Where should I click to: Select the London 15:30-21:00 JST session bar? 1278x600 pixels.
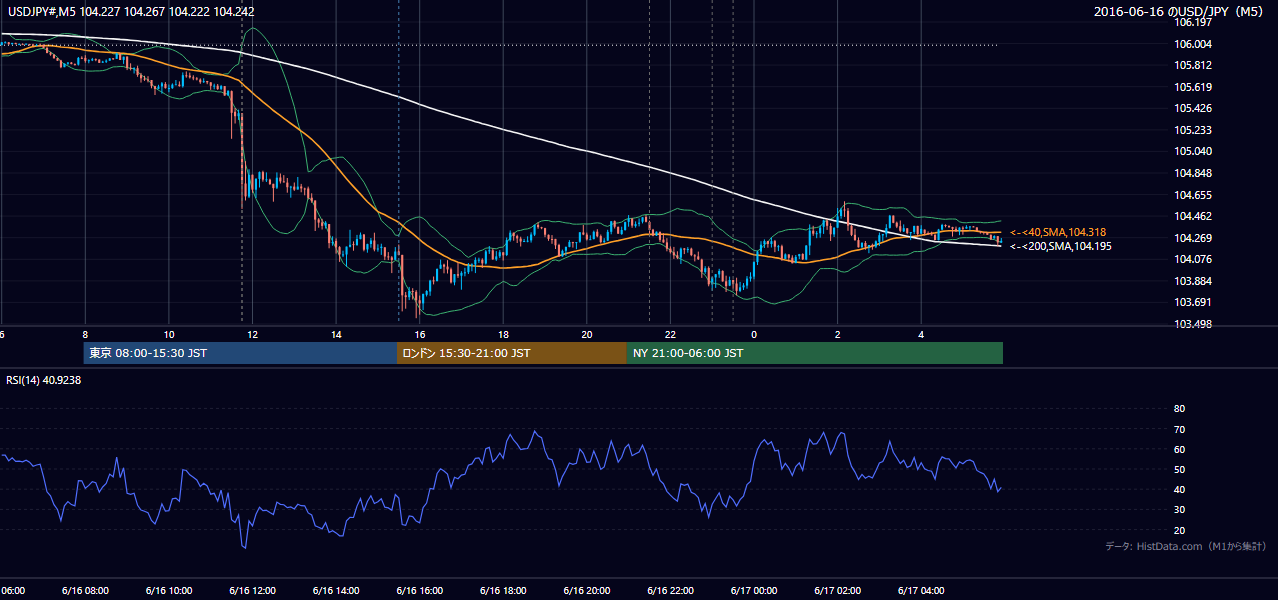(x=512, y=353)
